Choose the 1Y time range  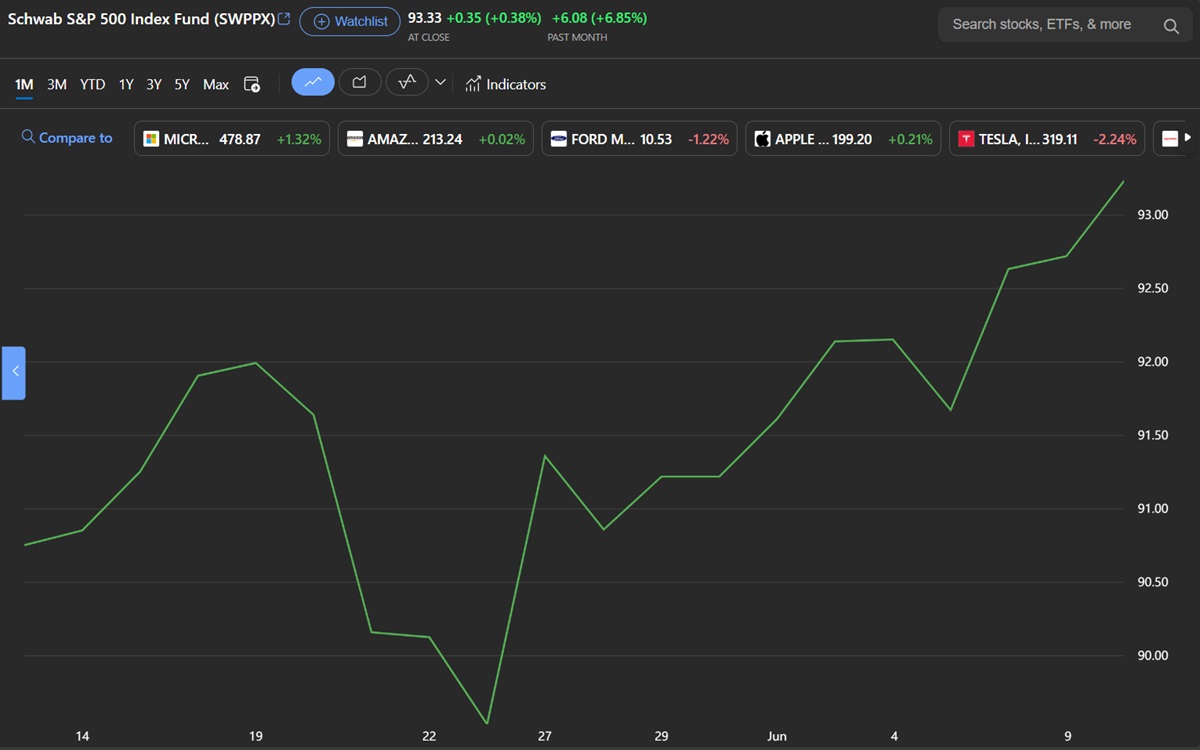[x=126, y=85]
